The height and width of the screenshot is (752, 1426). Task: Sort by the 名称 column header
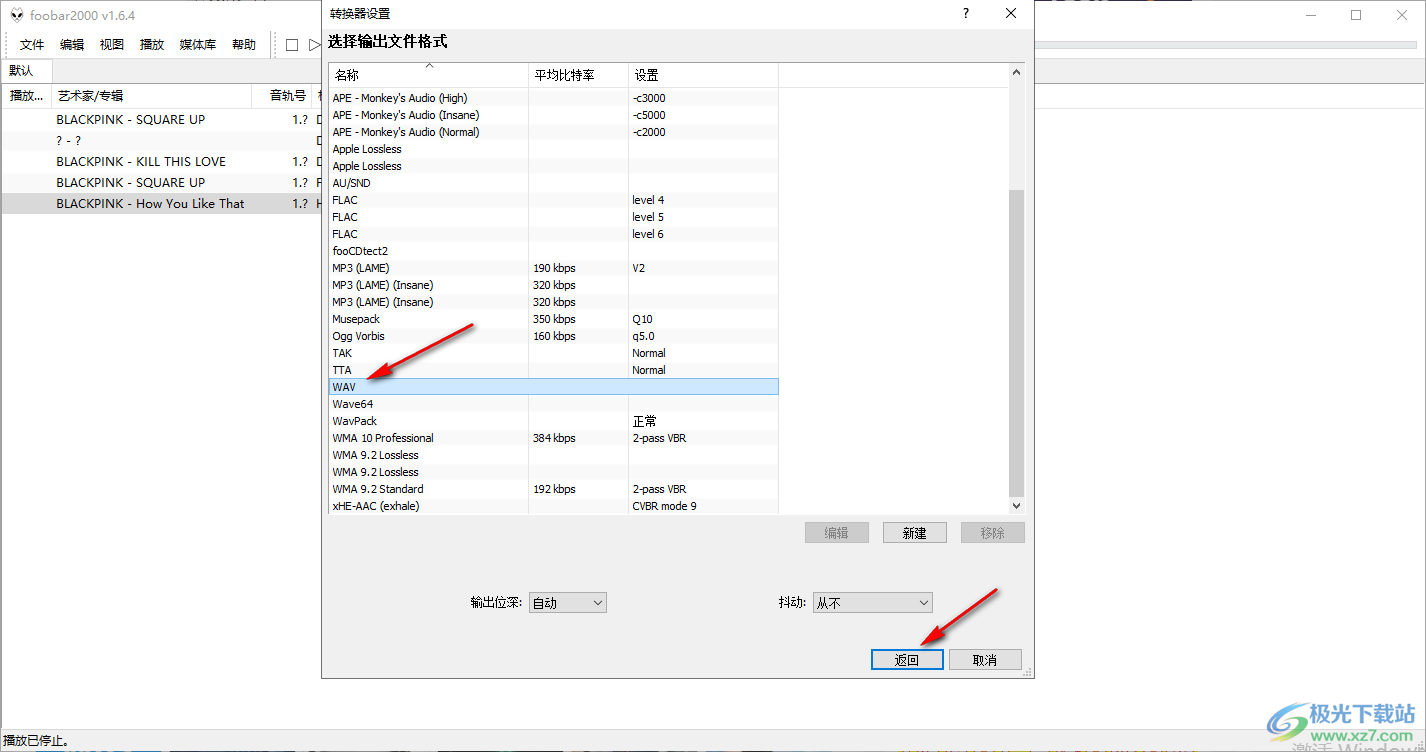429,75
